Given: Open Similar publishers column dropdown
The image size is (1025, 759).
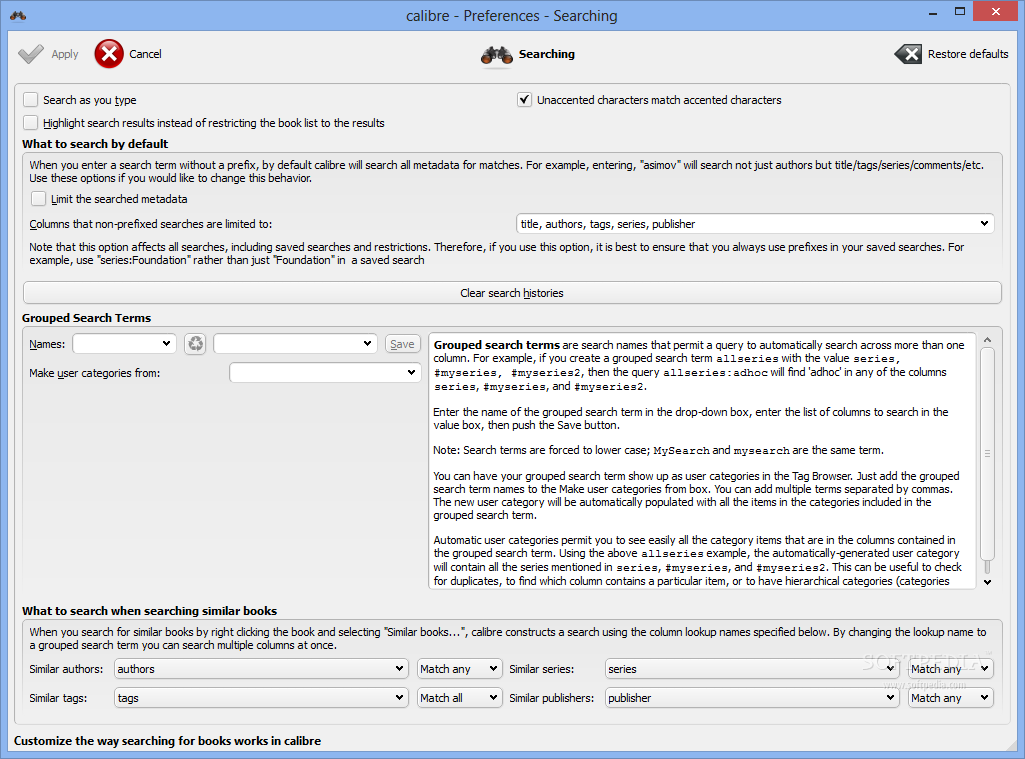Looking at the screenshot, I should coord(752,698).
